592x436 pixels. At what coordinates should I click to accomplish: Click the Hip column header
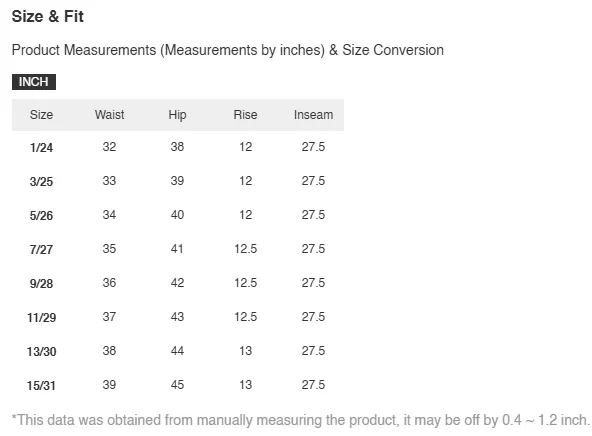pos(177,115)
